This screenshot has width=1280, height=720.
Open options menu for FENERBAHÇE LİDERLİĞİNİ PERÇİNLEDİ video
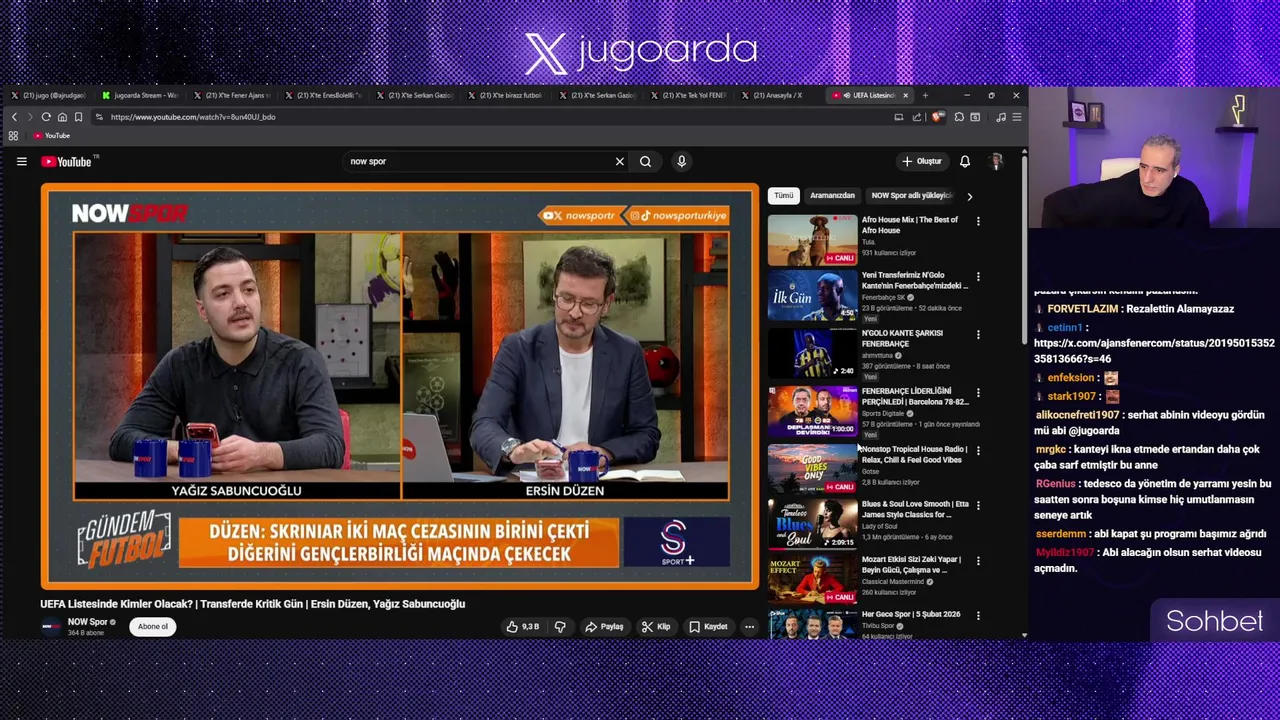click(x=978, y=392)
